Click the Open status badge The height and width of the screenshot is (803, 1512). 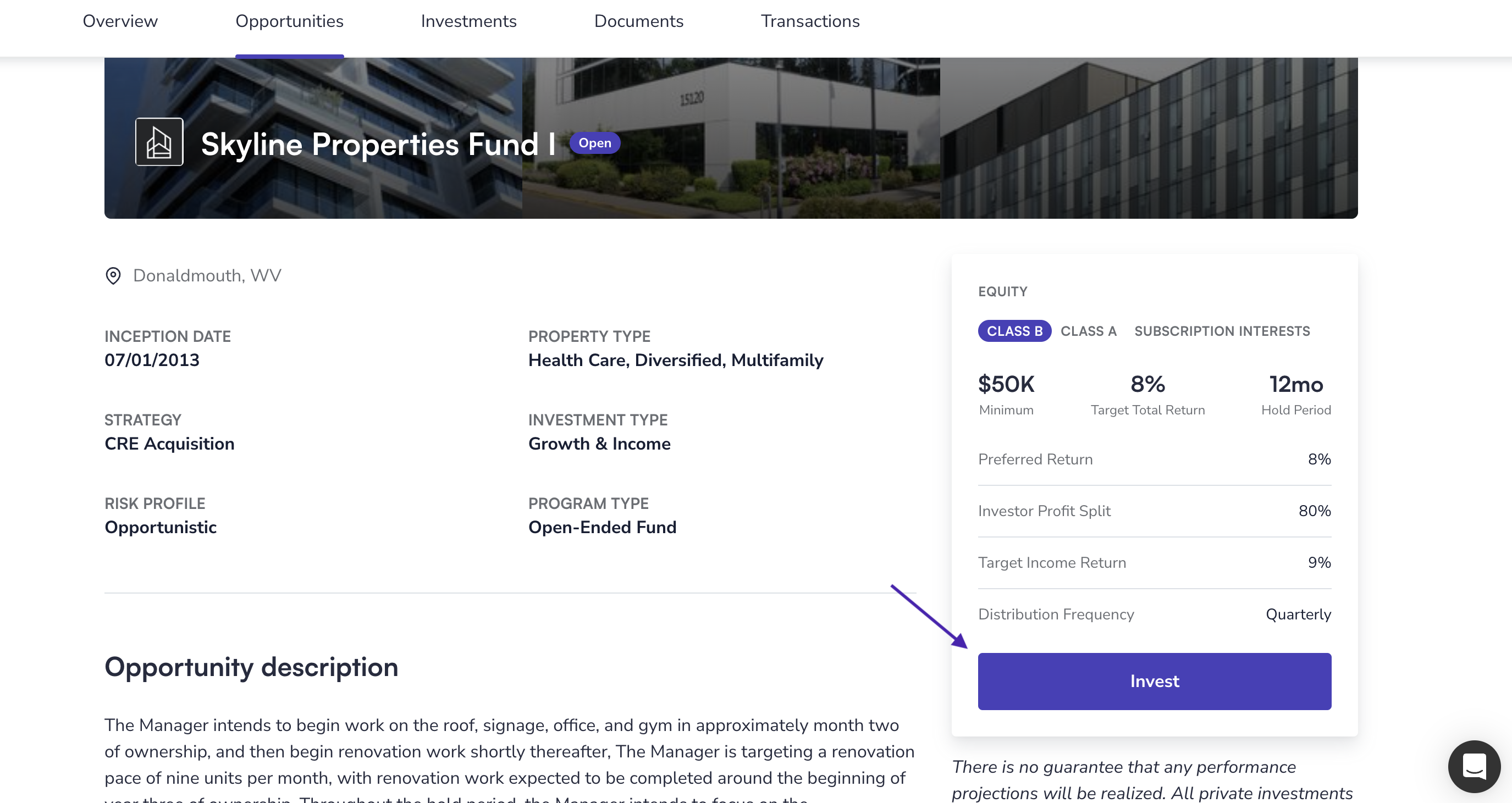[x=594, y=142]
